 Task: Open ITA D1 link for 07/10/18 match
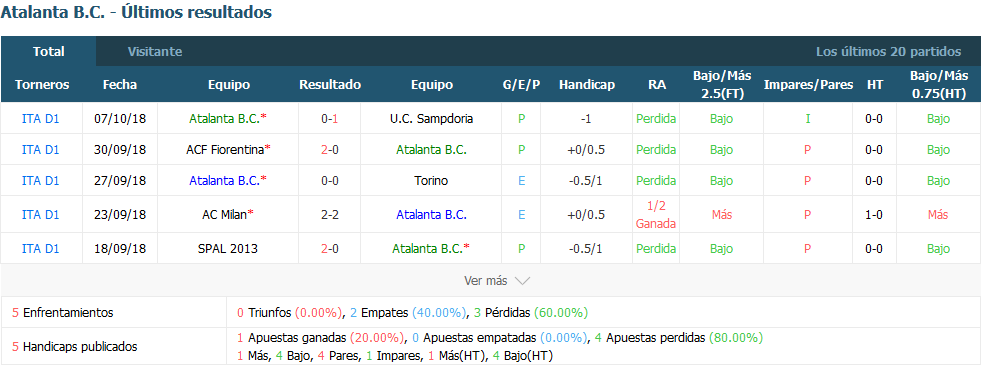(x=41, y=118)
